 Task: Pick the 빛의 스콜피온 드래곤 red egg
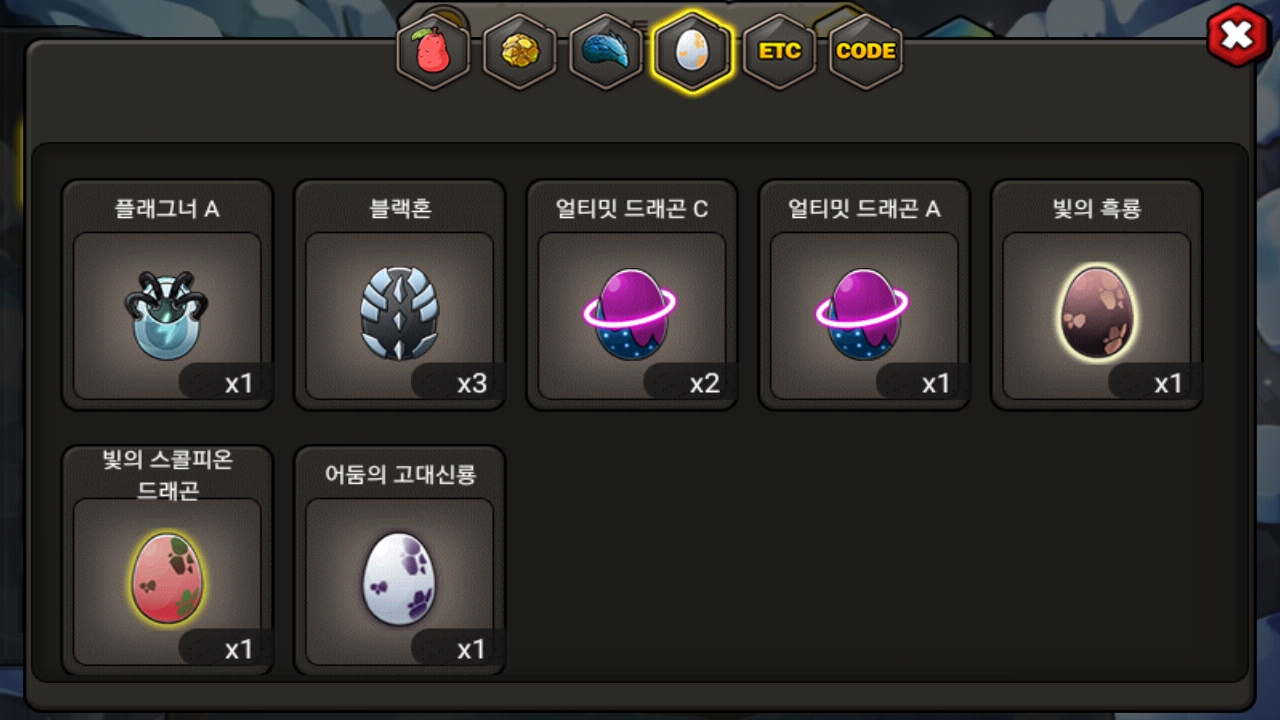[x=167, y=578]
